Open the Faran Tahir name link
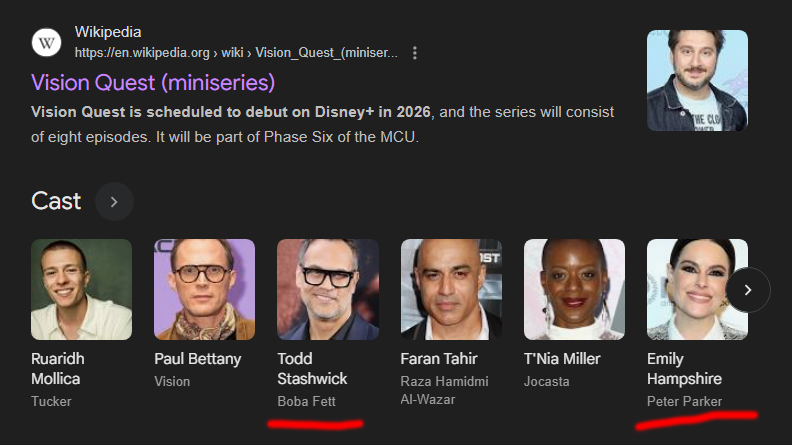Image resolution: width=792 pixels, height=445 pixels. pos(438,359)
